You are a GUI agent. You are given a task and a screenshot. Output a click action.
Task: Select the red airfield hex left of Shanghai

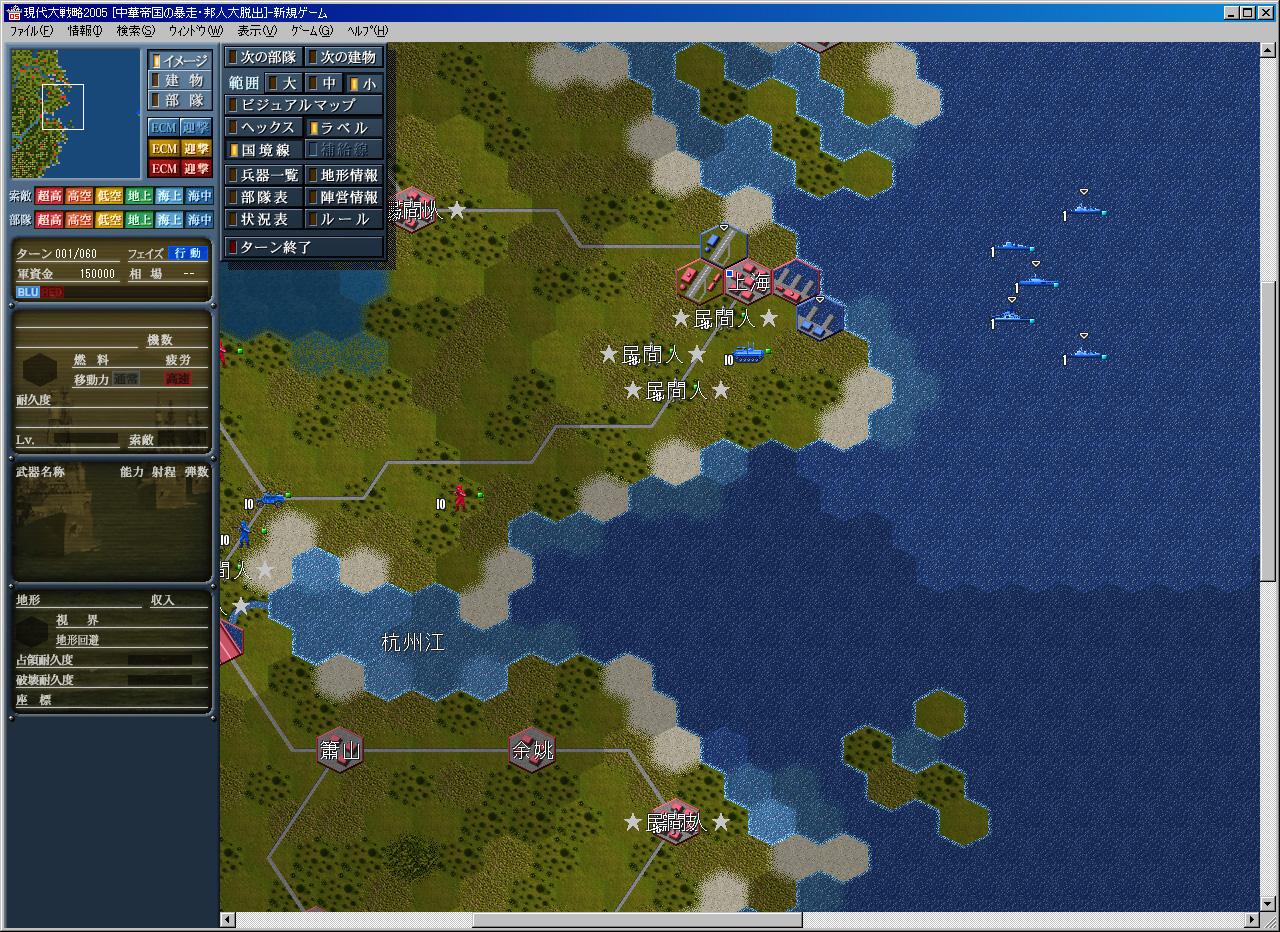[x=699, y=282]
